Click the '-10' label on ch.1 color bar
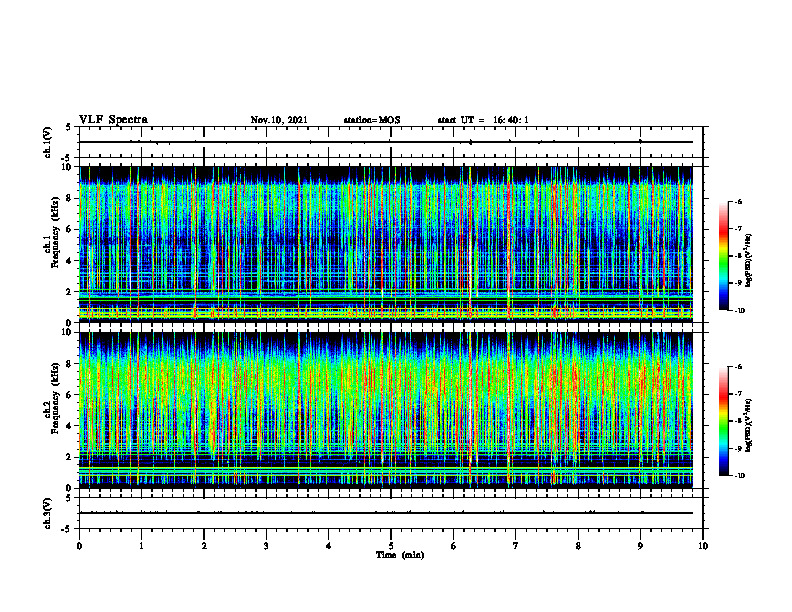The image size is (792, 612). [739, 311]
